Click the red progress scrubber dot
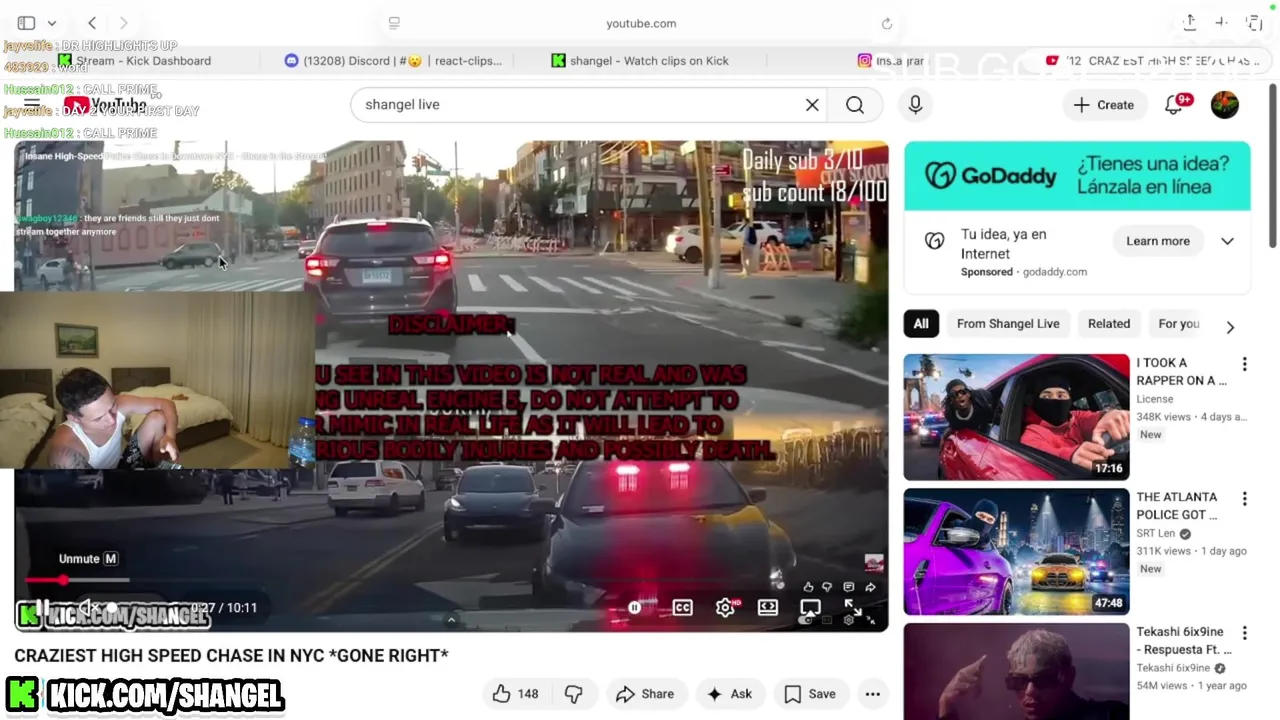This screenshot has height=720, width=1280. point(64,580)
